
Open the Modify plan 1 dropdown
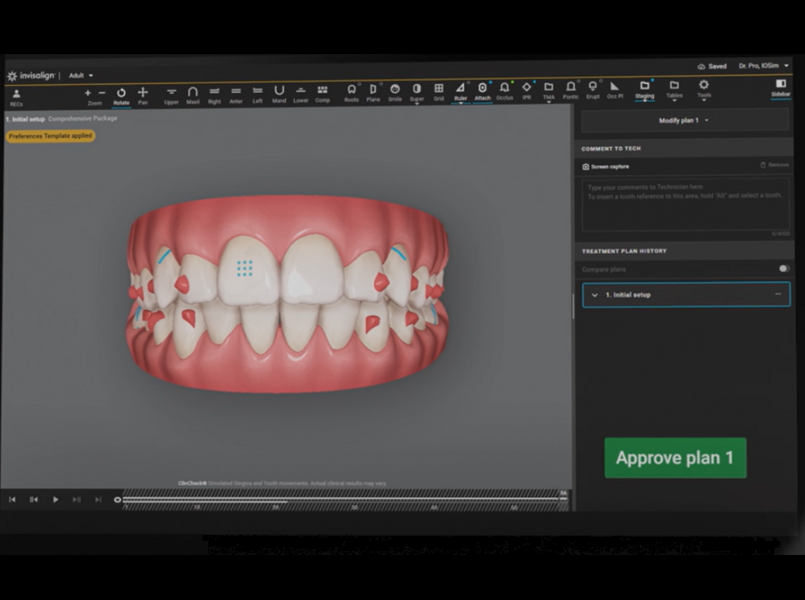click(684, 120)
